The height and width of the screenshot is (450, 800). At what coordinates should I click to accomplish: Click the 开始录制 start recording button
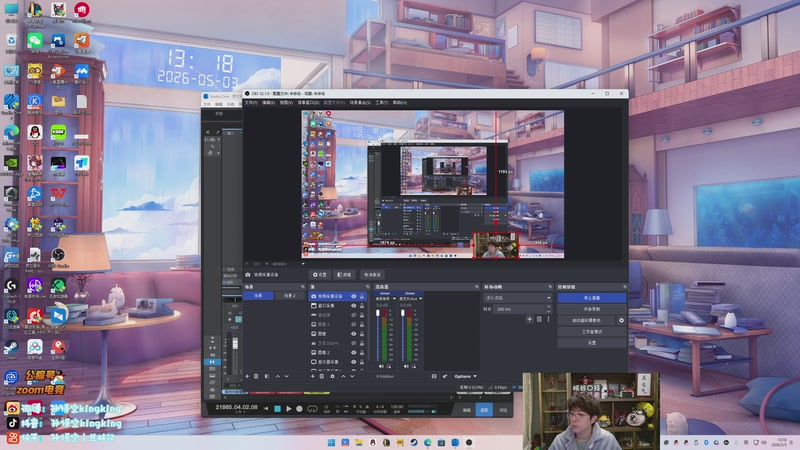[x=592, y=309]
